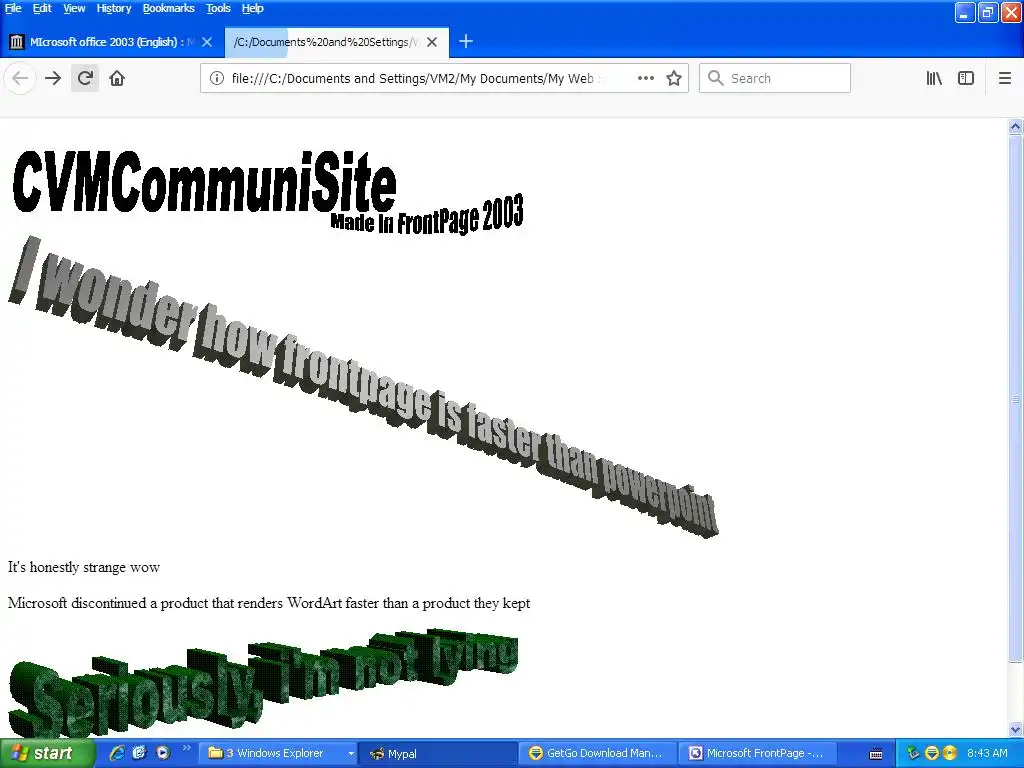Close the C:/Documents and Settings tab
The image size is (1024, 768).
432,42
